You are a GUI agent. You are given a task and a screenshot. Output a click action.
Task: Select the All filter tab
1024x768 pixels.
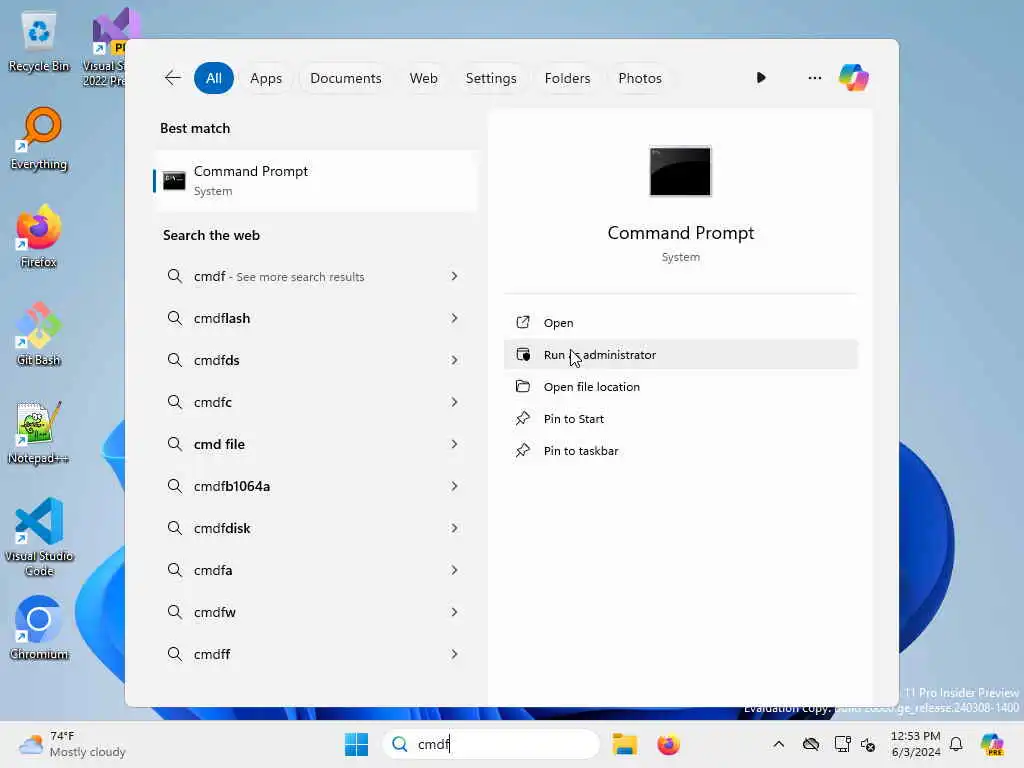click(214, 78)
